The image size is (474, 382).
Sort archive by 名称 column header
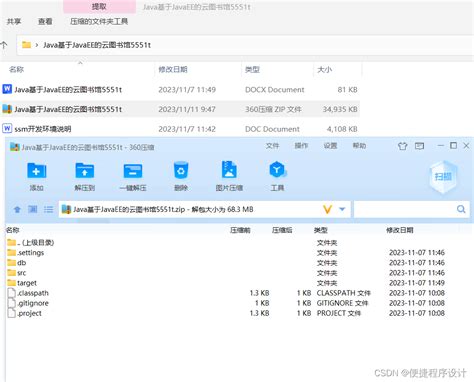pos(13,230)
